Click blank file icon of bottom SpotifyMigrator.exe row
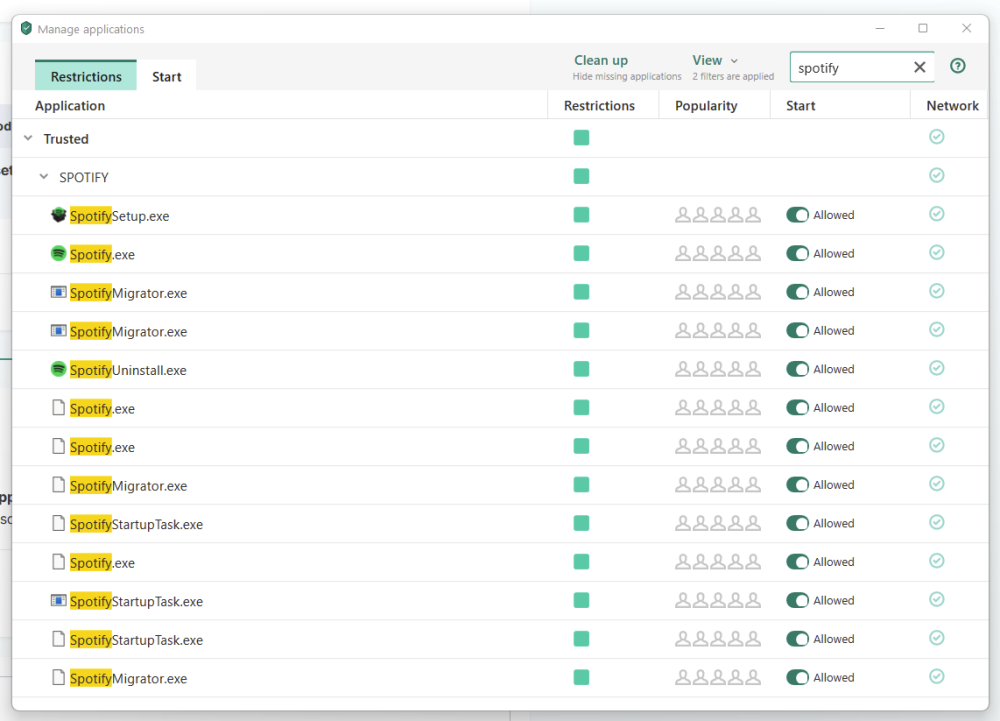The height and width of the screenshot is (721, 1000). point(59,677)
